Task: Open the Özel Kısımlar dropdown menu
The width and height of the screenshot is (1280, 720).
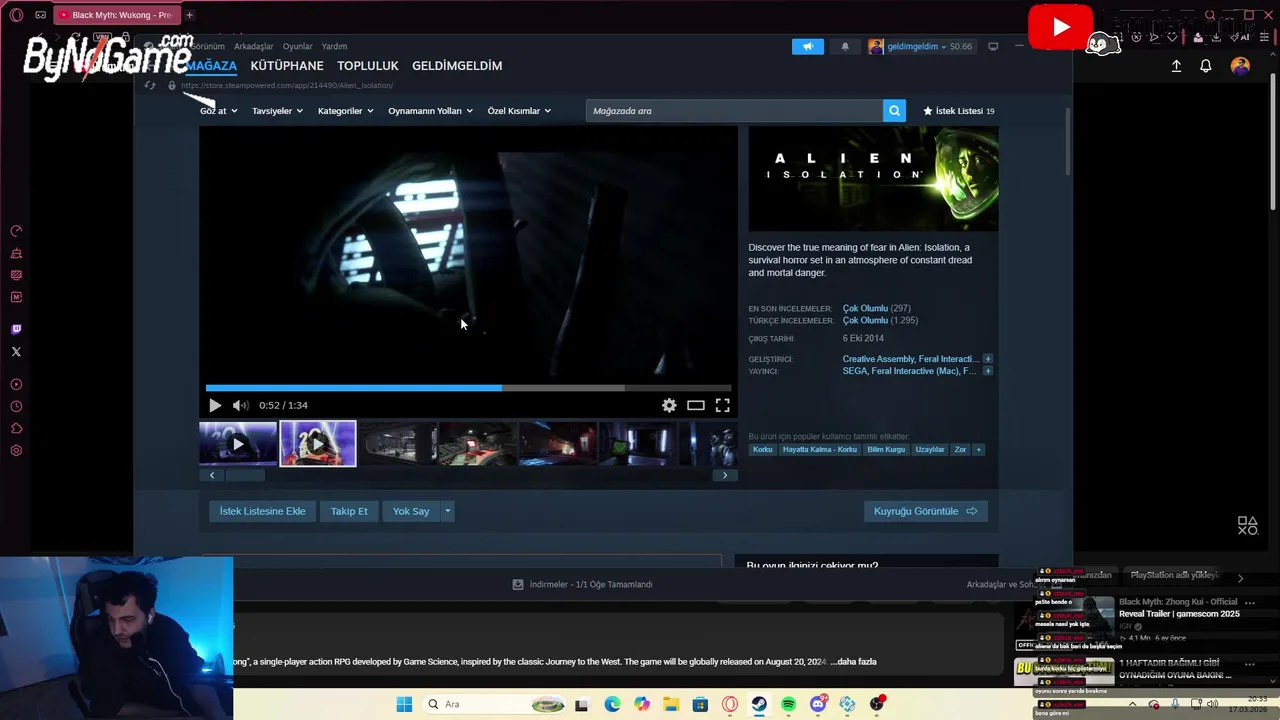Action: coord(519,111)
